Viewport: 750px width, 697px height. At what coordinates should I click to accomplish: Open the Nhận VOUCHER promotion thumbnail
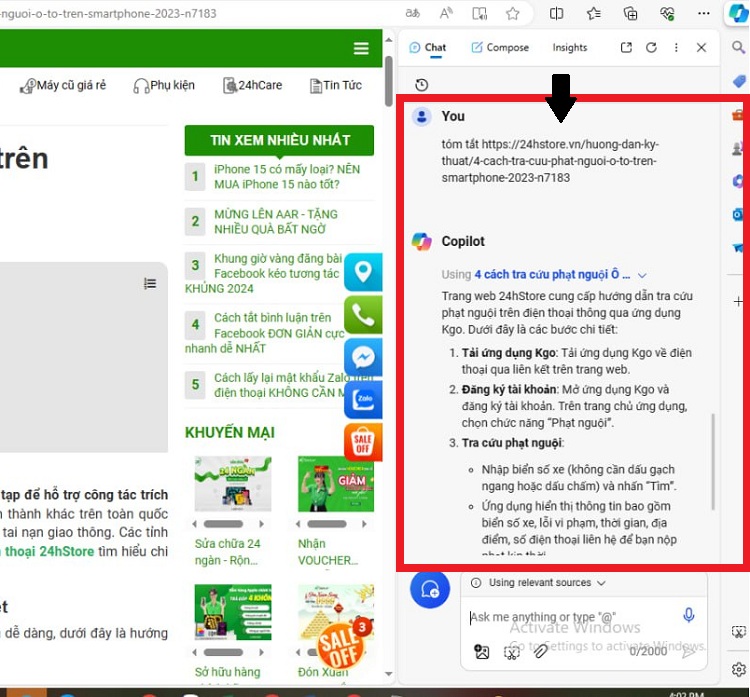(x=336, y=484)
